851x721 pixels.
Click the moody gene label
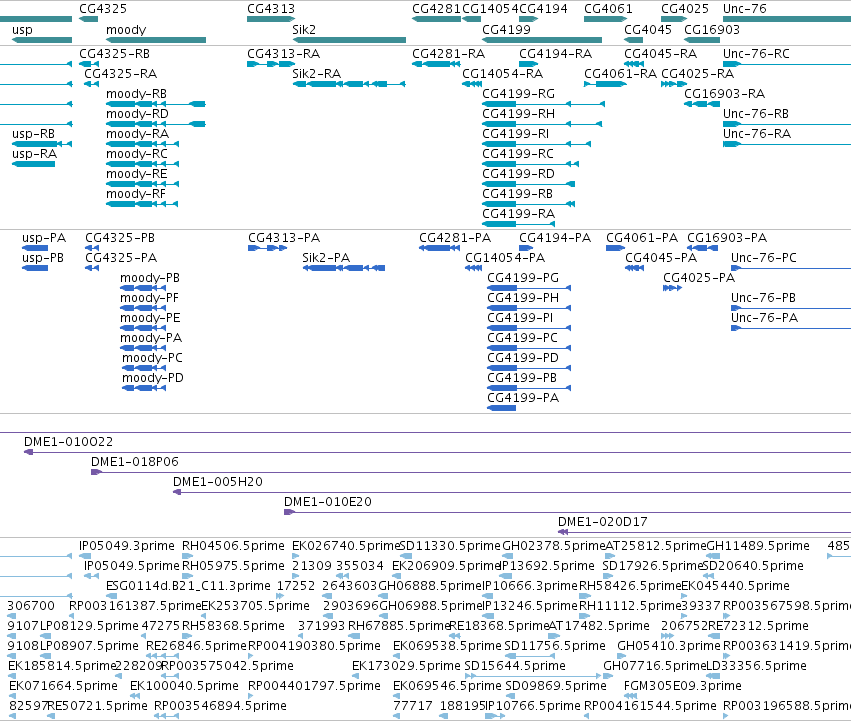pos(126,30)
